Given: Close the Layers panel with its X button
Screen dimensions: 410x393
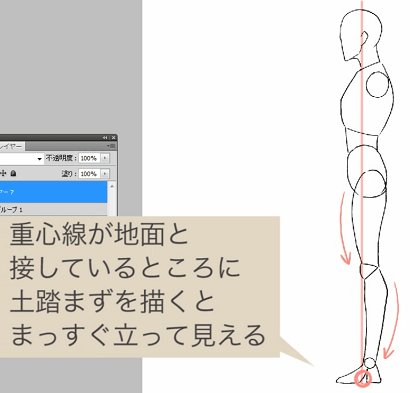Looking at the screenshot, I should coord(113,137).
